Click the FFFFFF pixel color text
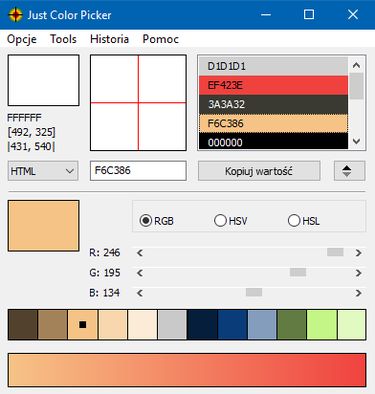This screenshot has height=394, width=375. coord(24,118)
